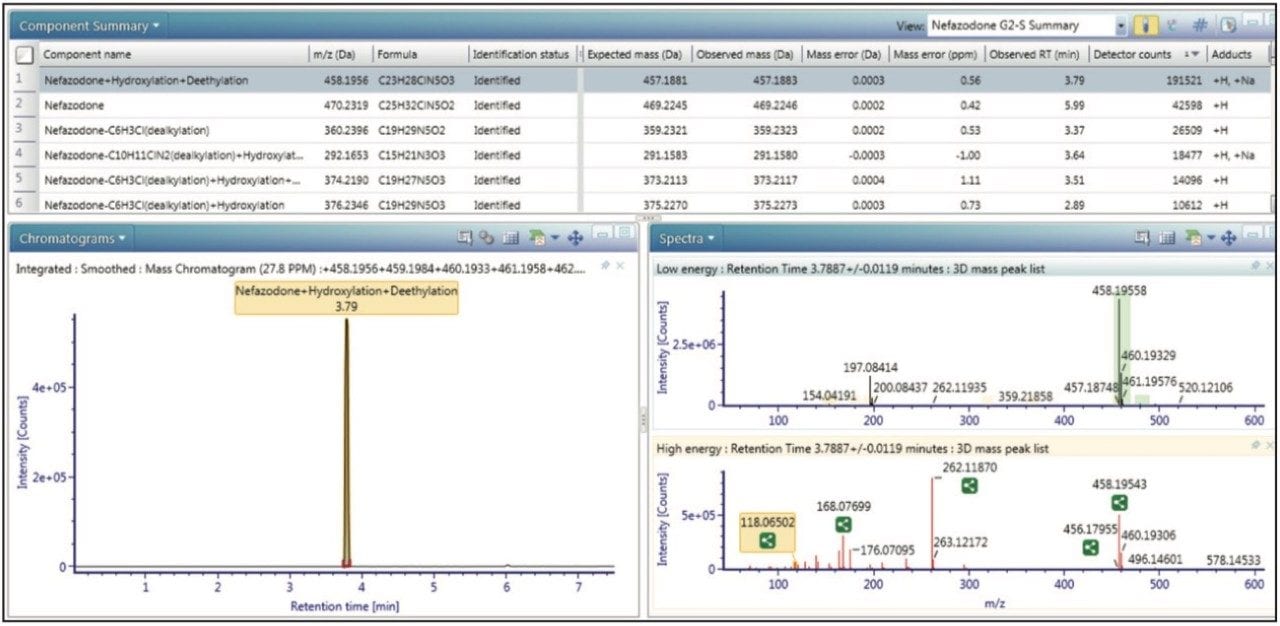Viewport: 1280px width, 626px height.
Task: Click the chain-link icon in the Chromatograms toolbar
Action: tap(486, 238)
